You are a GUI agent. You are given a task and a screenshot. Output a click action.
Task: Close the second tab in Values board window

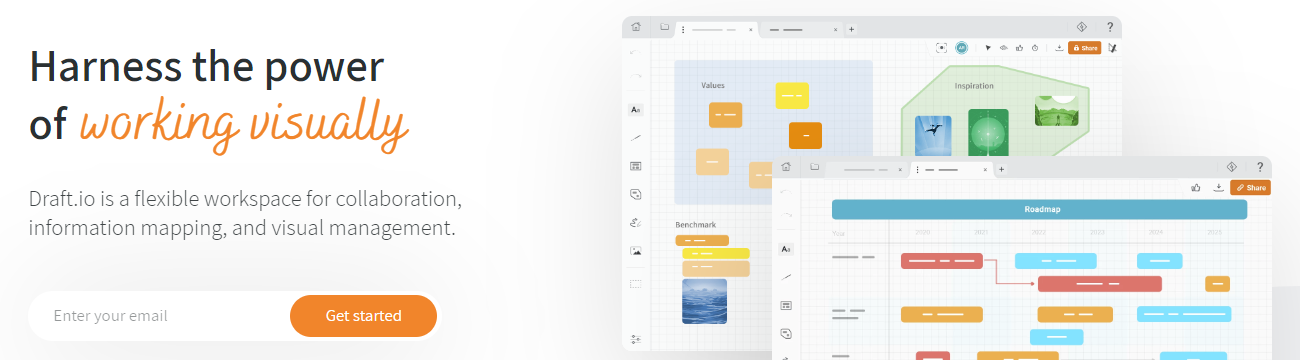click(x=836, y=29)
